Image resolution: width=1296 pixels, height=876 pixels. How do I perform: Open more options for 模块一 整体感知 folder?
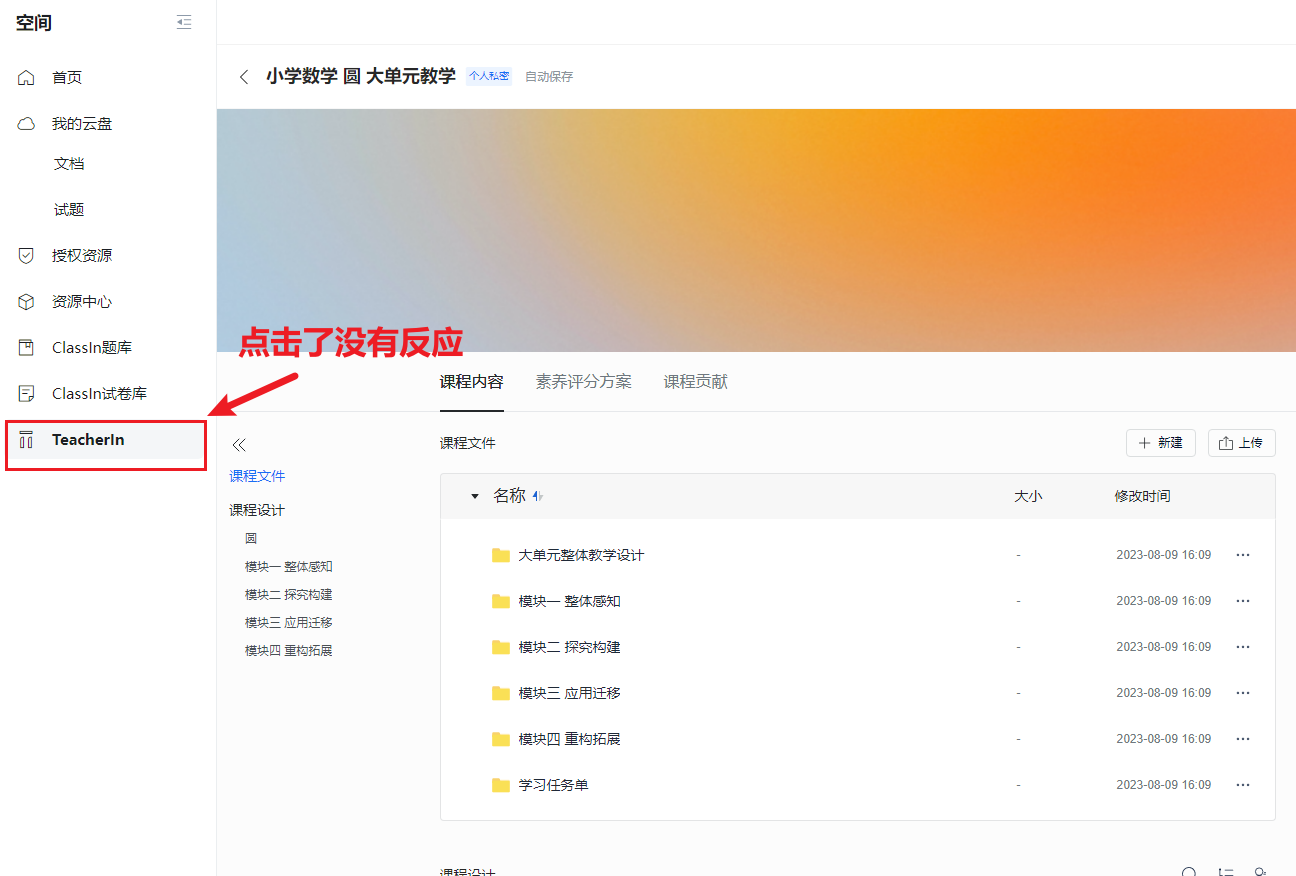click(x=1243, y=601)
